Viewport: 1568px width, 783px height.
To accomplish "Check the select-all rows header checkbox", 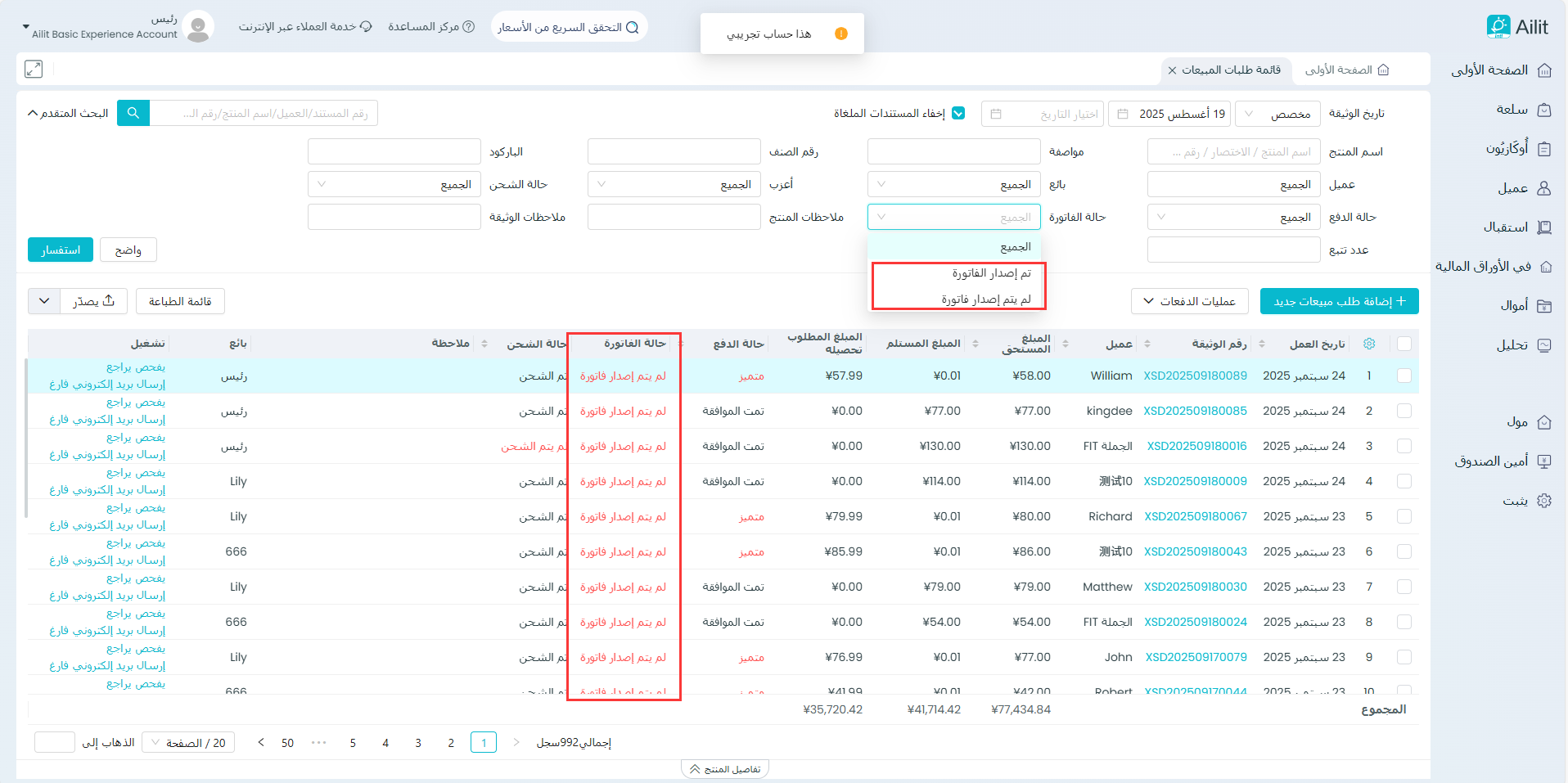I will point(1404,344).
